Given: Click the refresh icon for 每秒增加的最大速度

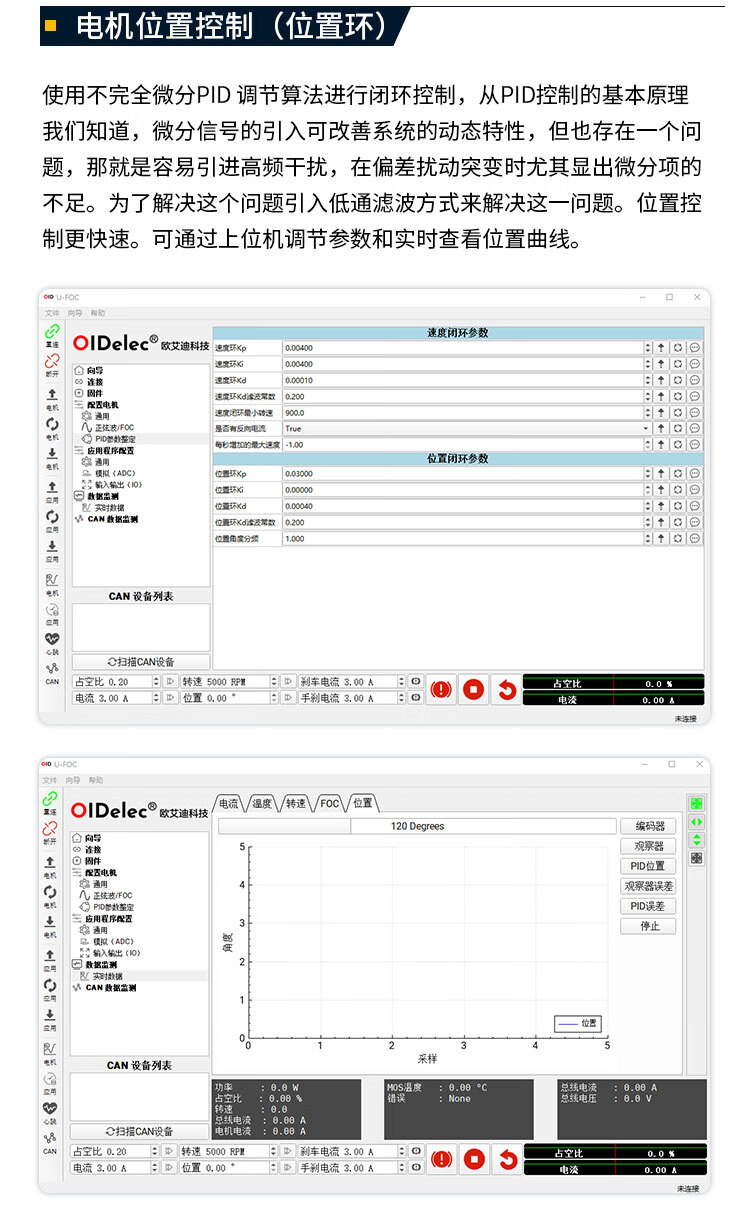Looking at the screenshot, I should [677, 444].
